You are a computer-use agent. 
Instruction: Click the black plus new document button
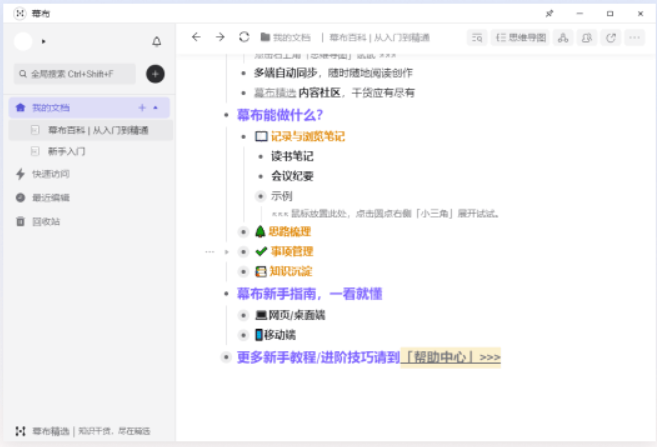pos(155,74)
